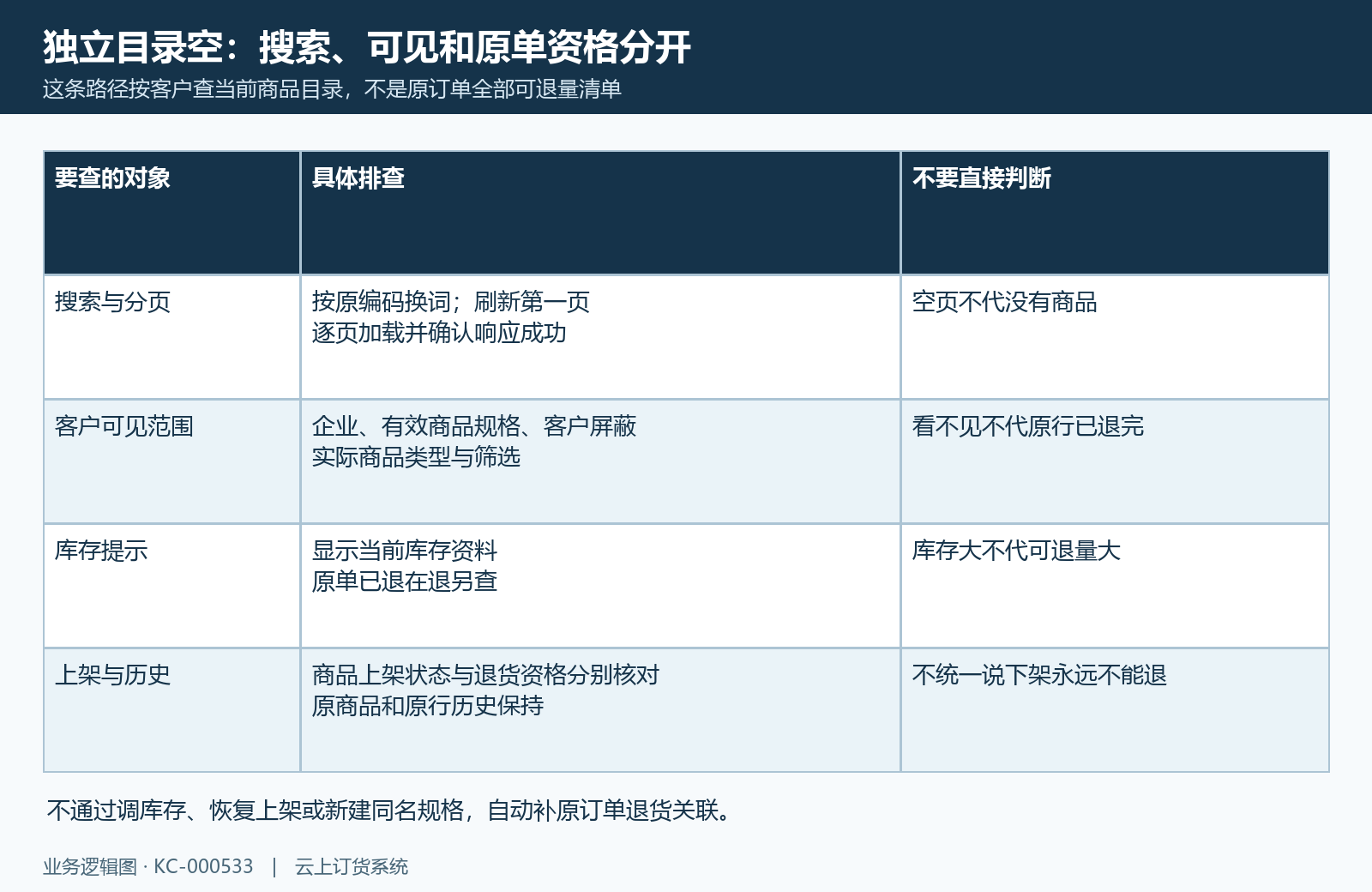The image size is (1372, 892).
Task: Click the line 原商品和原行历史保持
Action: (428, 706)
